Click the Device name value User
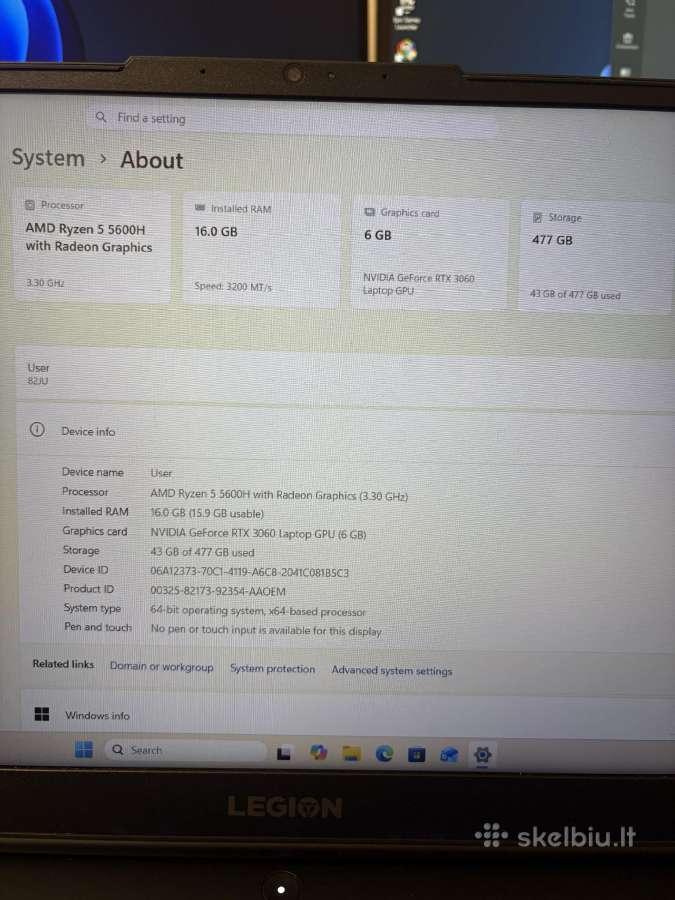 [161, 473]
